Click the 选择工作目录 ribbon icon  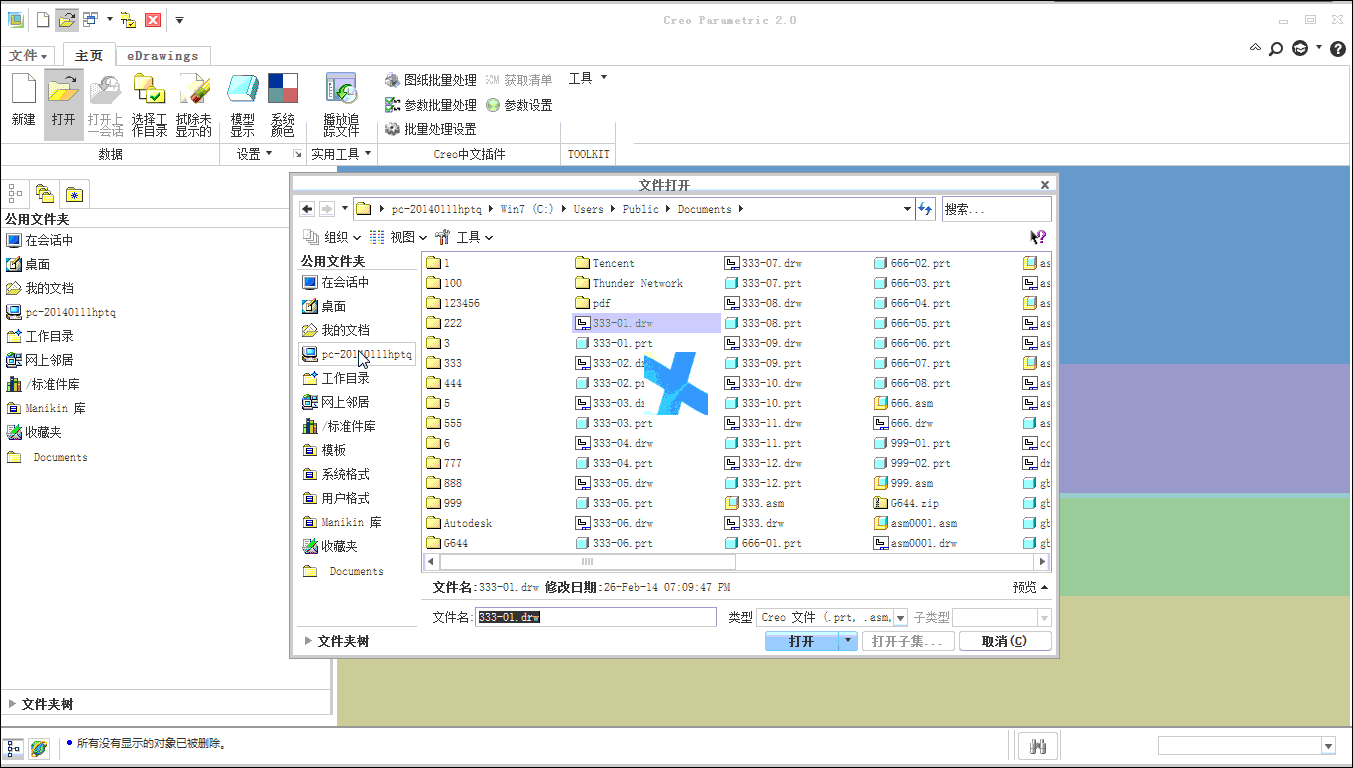click(150, 104)
